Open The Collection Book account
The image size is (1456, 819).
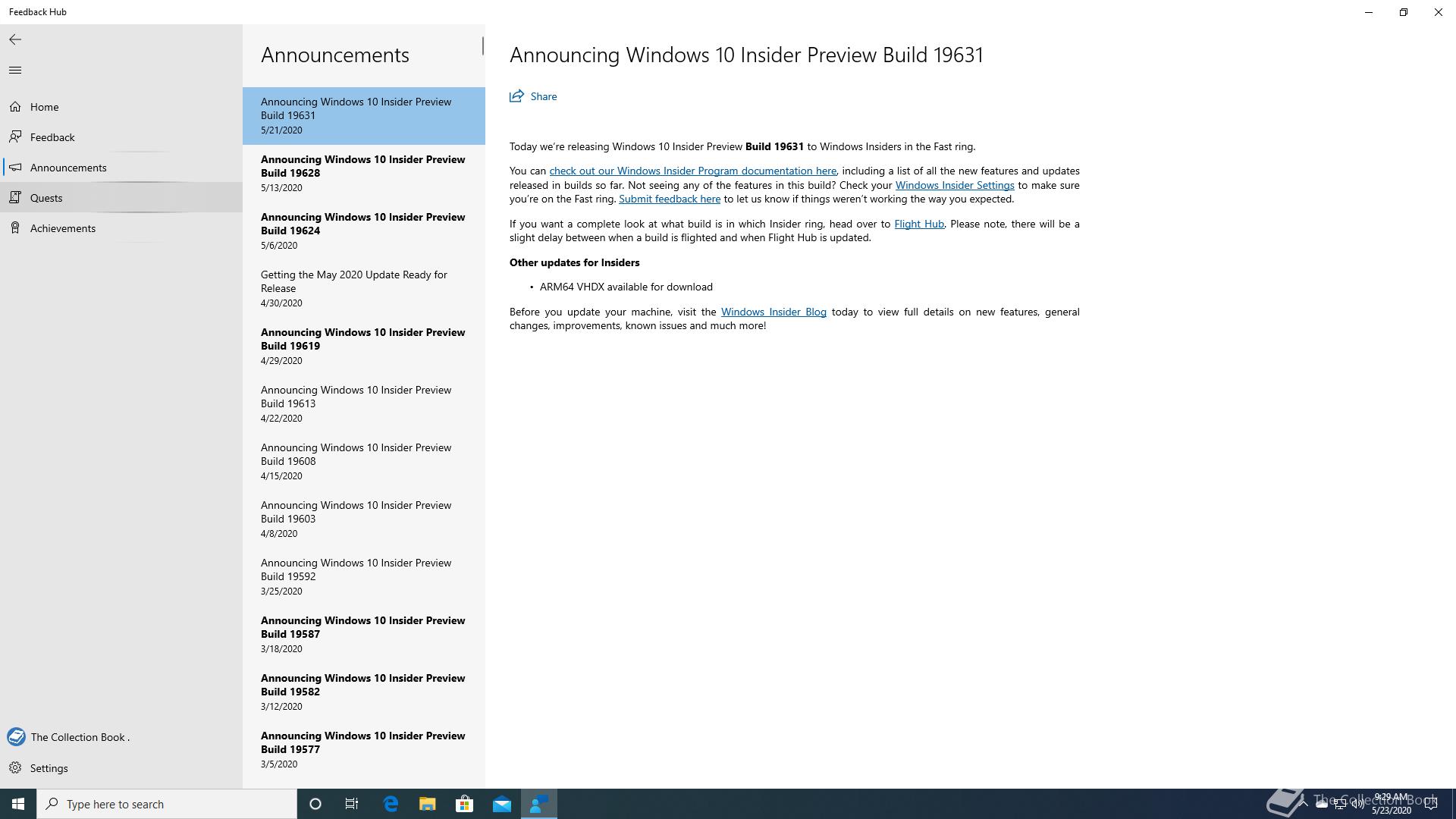(x=80, y=737)
